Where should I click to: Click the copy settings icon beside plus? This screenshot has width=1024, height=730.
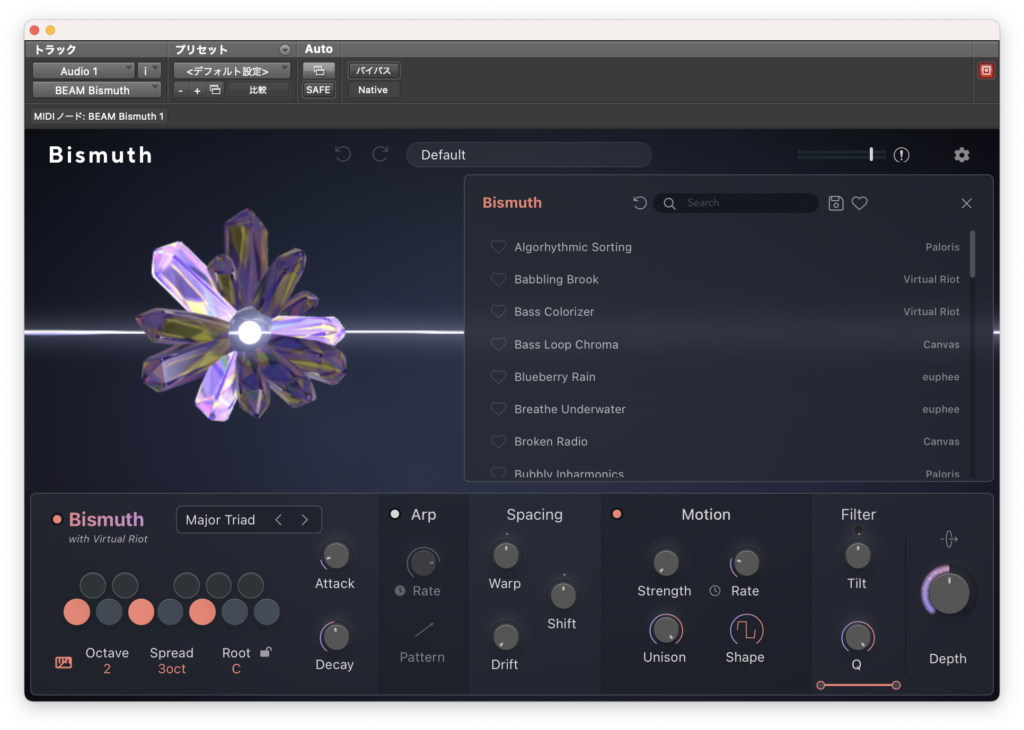tap(215, 90)
